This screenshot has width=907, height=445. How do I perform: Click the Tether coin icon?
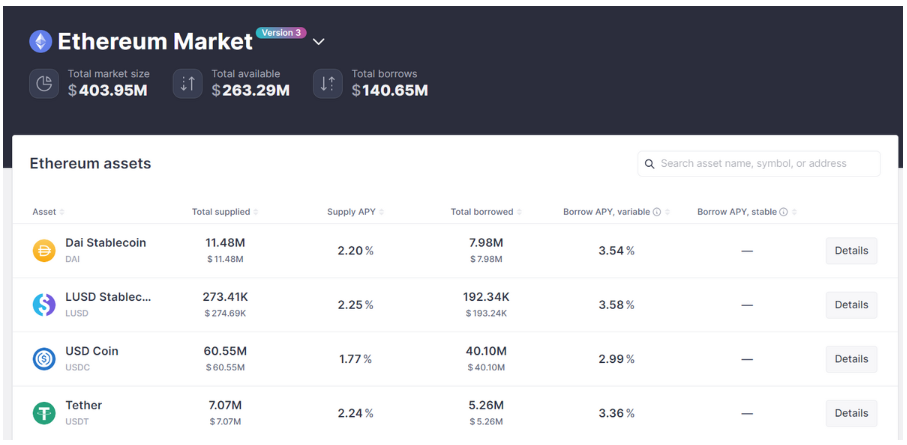coord(44,413)
